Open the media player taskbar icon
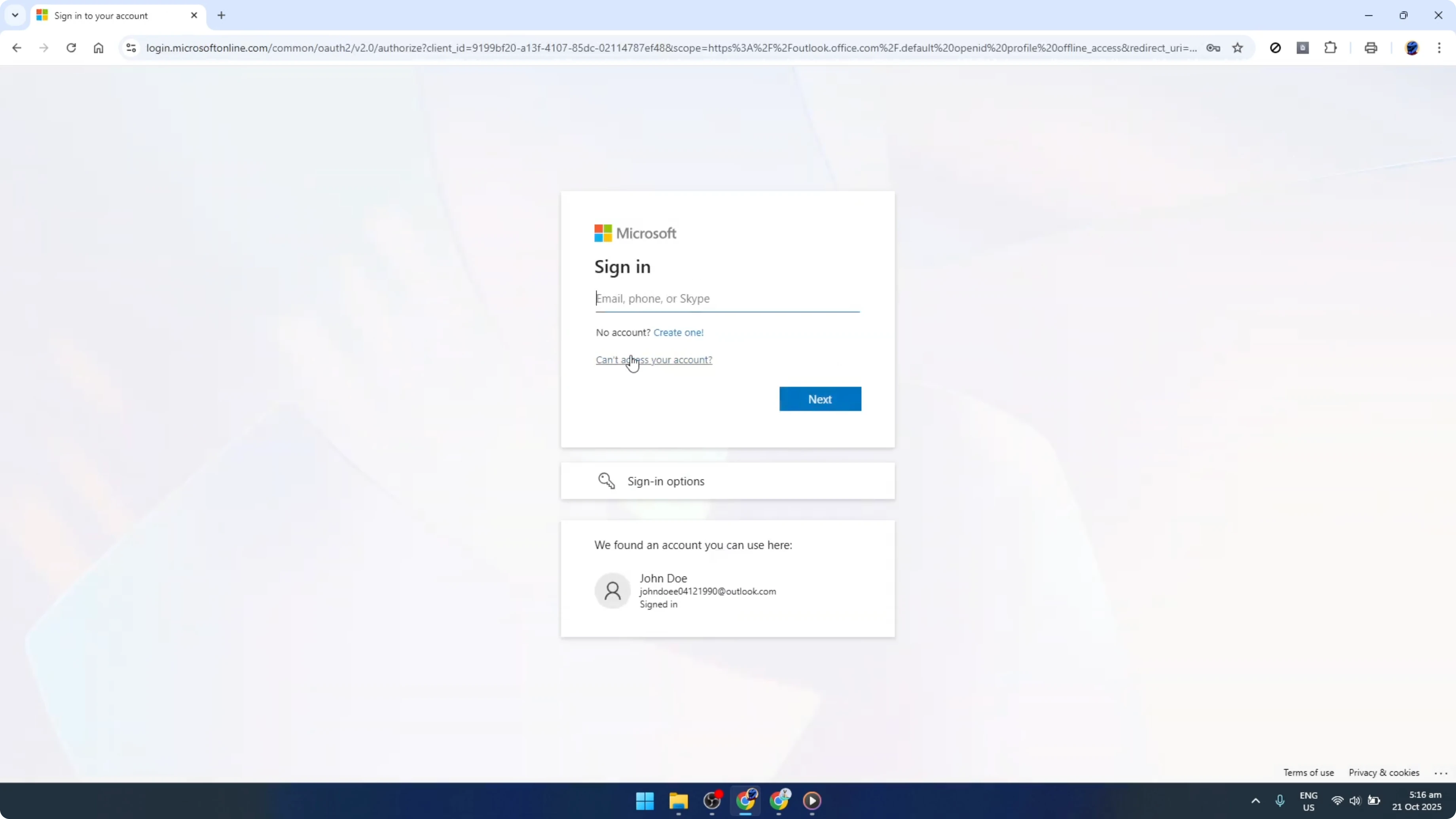The width and height of the screenshot is (1456, 819). (x=812, y=801)
